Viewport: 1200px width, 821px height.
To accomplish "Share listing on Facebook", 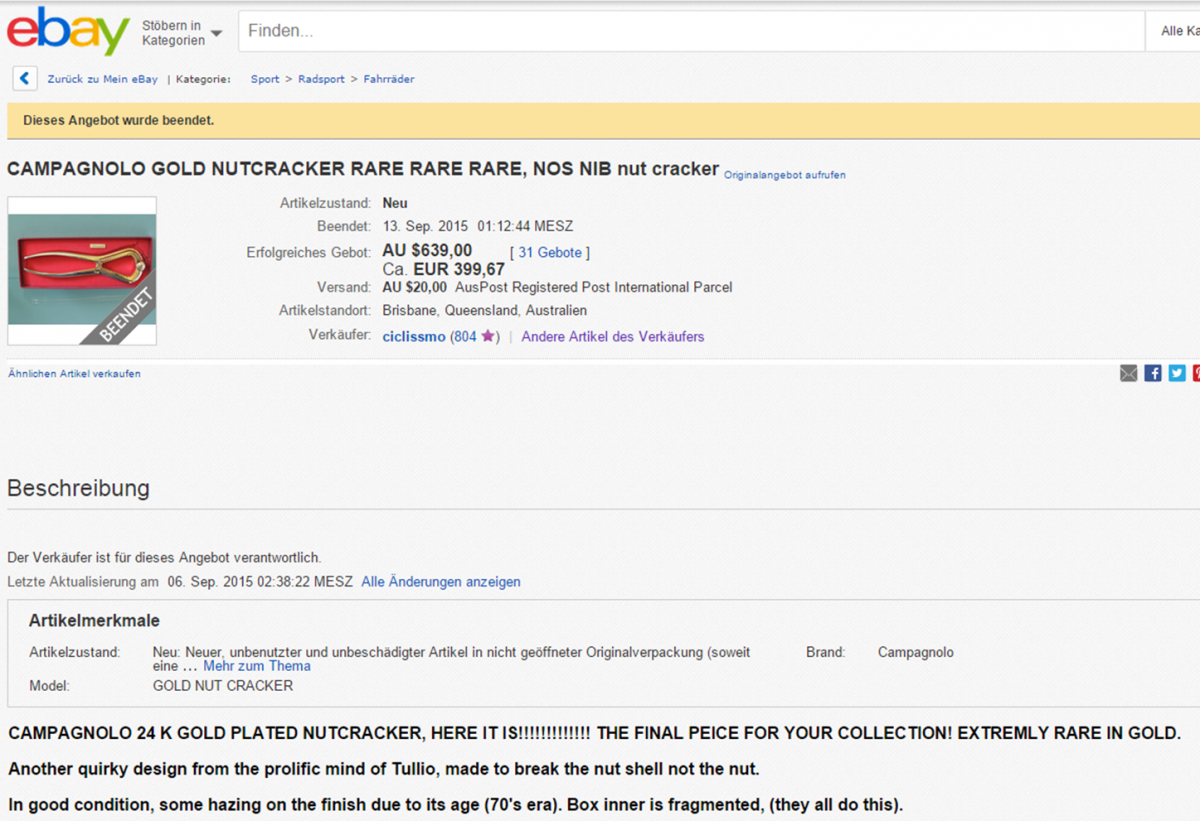I will 1153,373.
